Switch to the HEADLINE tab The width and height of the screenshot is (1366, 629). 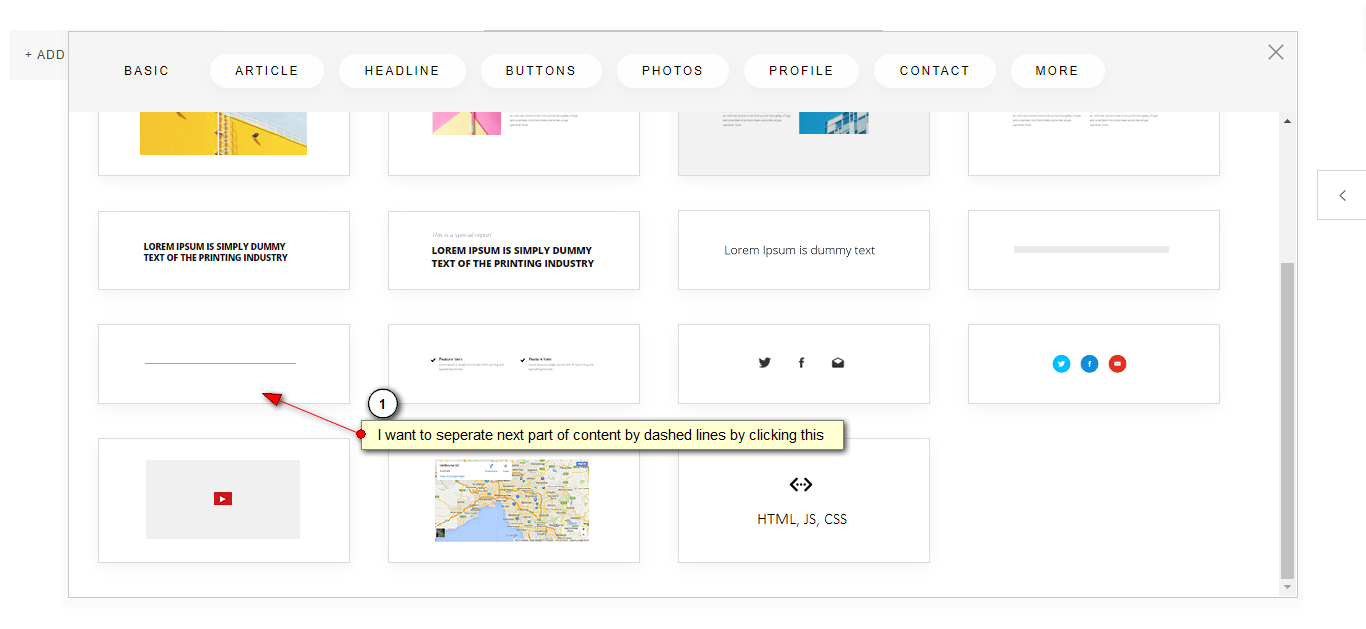pyautogui.click(x=402, y=70)
